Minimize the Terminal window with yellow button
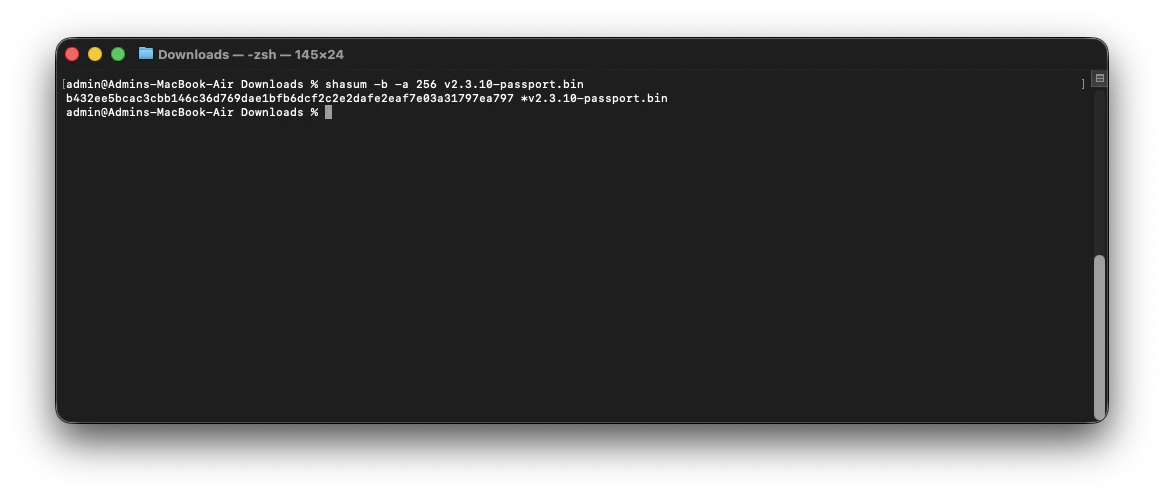Viewport: 1164px width, 497px height. pyautogui.click(x=95, y=54)
